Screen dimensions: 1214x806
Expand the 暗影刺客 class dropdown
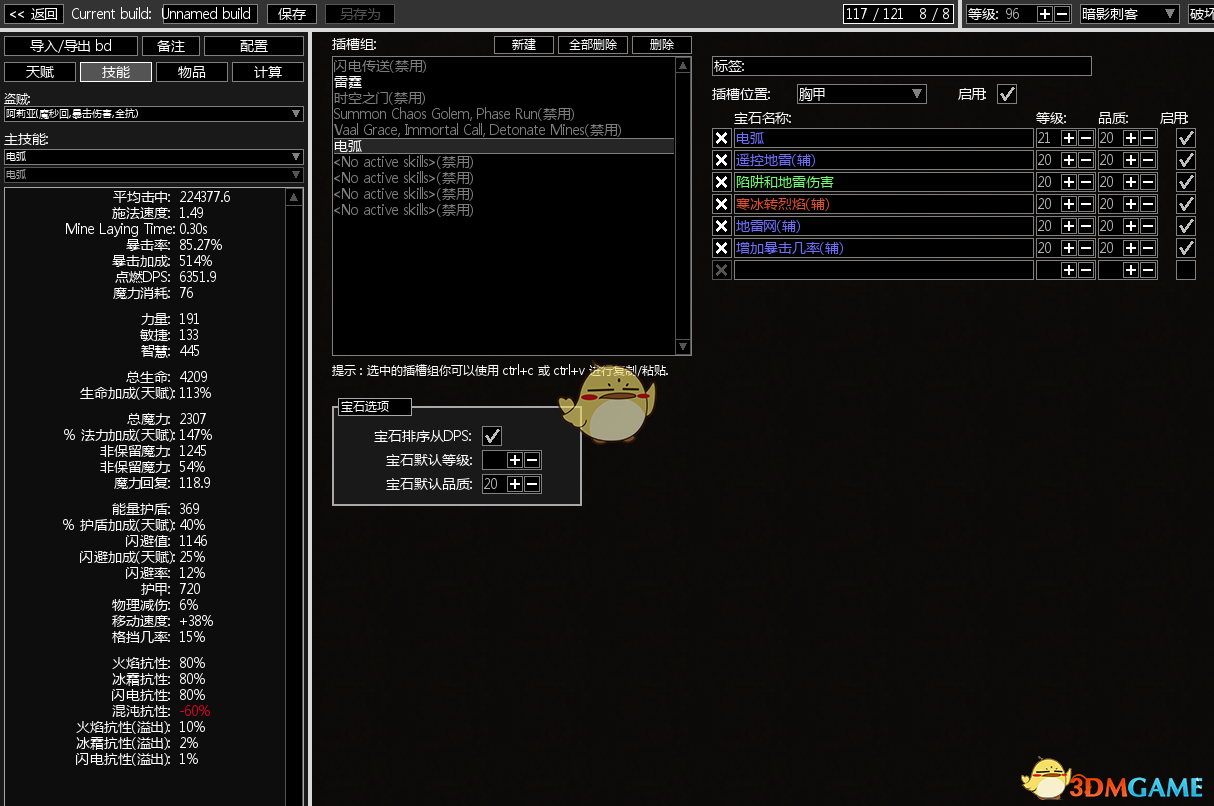[x=1129, y=14]
